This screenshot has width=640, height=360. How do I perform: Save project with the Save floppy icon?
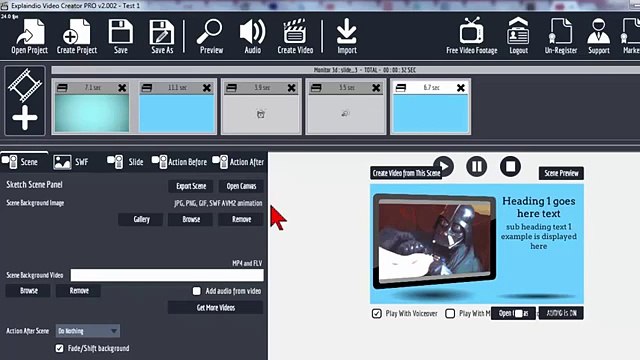pos(120,37)
